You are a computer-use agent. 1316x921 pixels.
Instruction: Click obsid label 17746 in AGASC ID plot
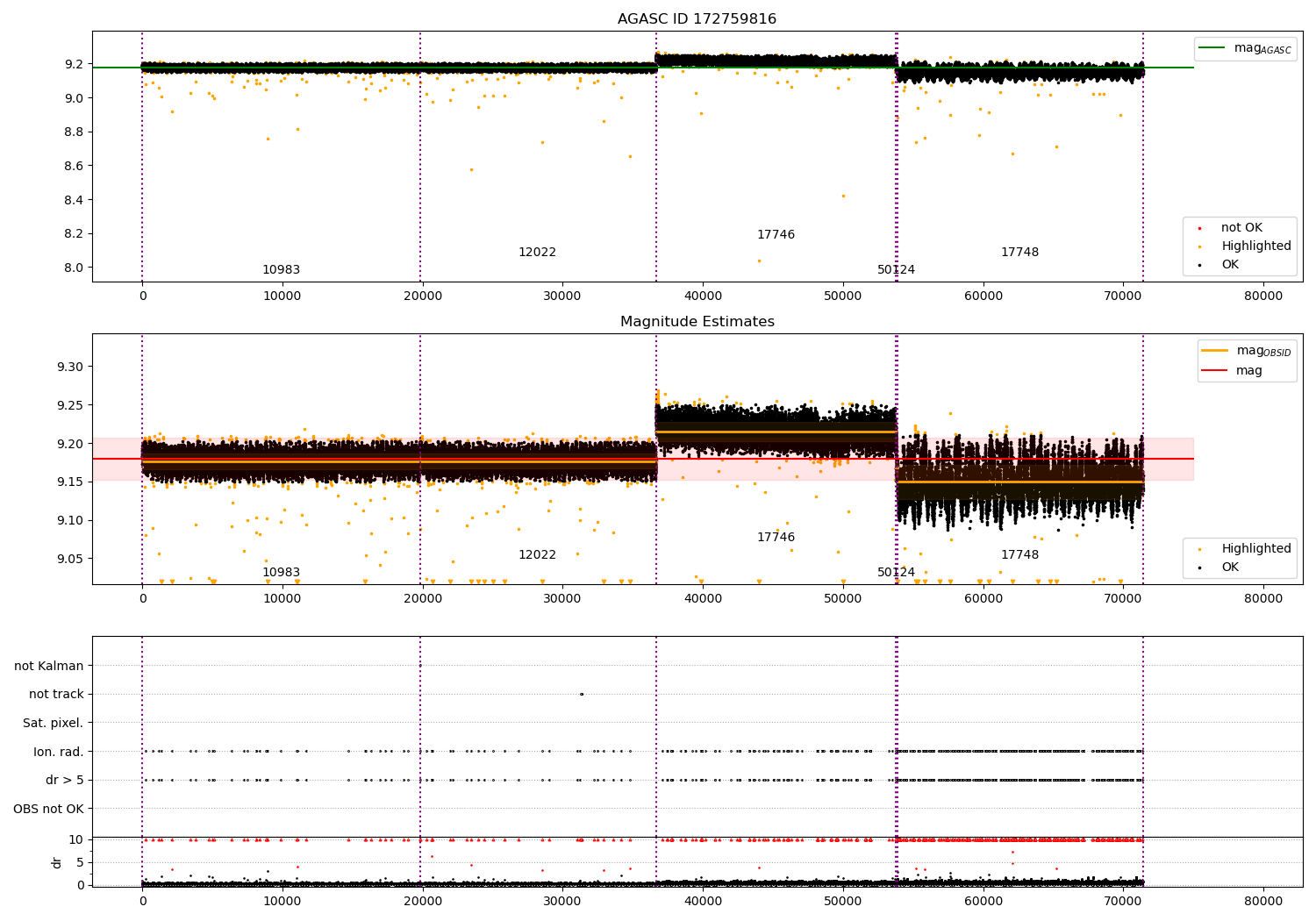click(776, 235)
